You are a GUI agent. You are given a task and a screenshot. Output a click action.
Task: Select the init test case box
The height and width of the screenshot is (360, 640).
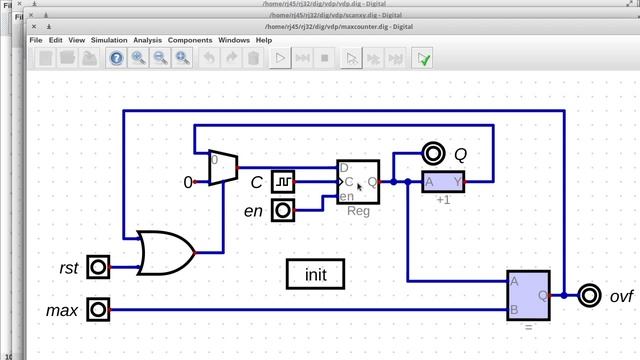click(316, 274)
